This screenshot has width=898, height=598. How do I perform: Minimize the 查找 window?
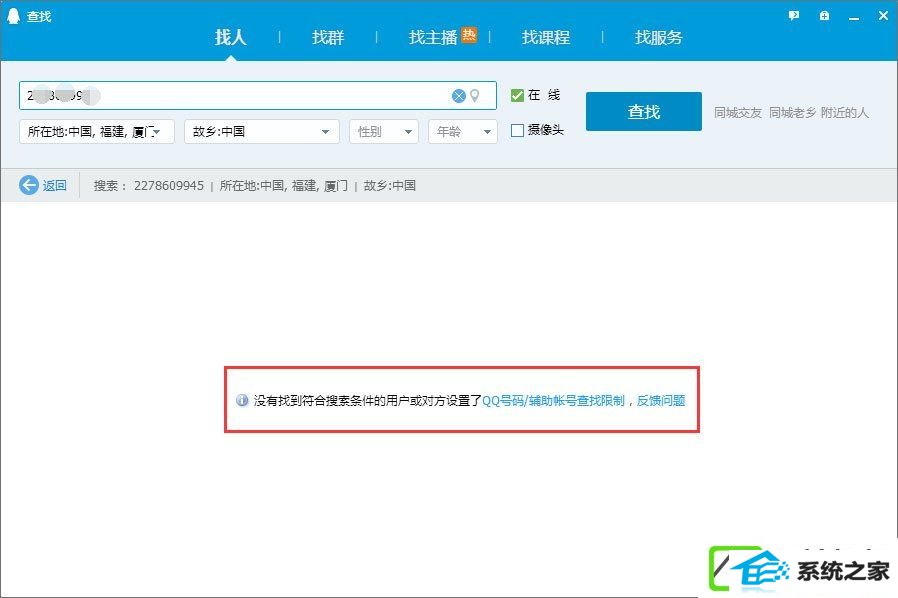854,17
